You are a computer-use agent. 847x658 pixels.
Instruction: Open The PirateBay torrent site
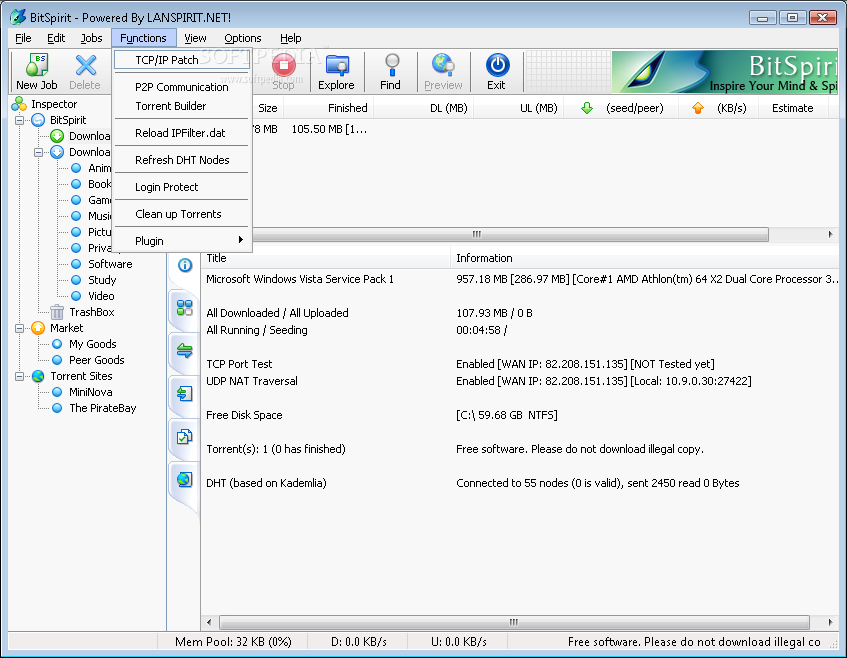pyautogui.click(x=102, y=408)
